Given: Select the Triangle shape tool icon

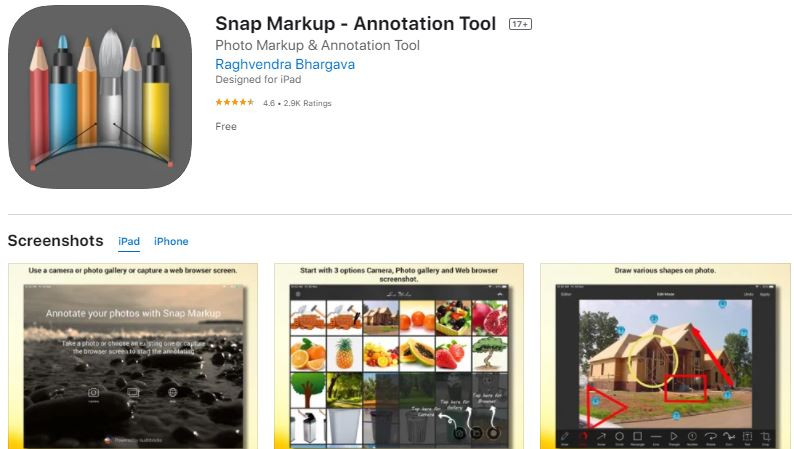Looking at the screenshot, I should [x=674, y=436].
